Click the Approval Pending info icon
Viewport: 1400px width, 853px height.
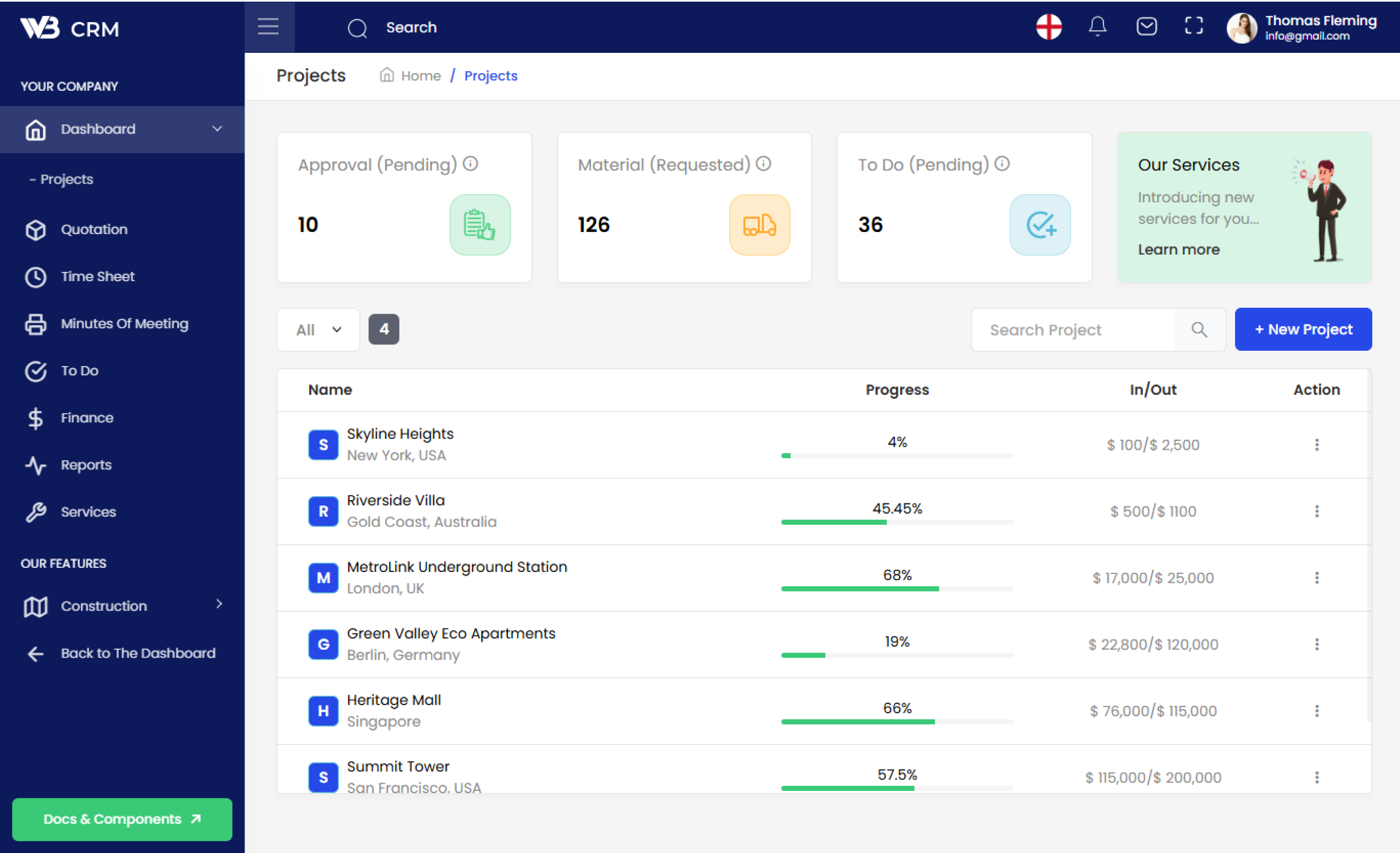tap(470, 164)
